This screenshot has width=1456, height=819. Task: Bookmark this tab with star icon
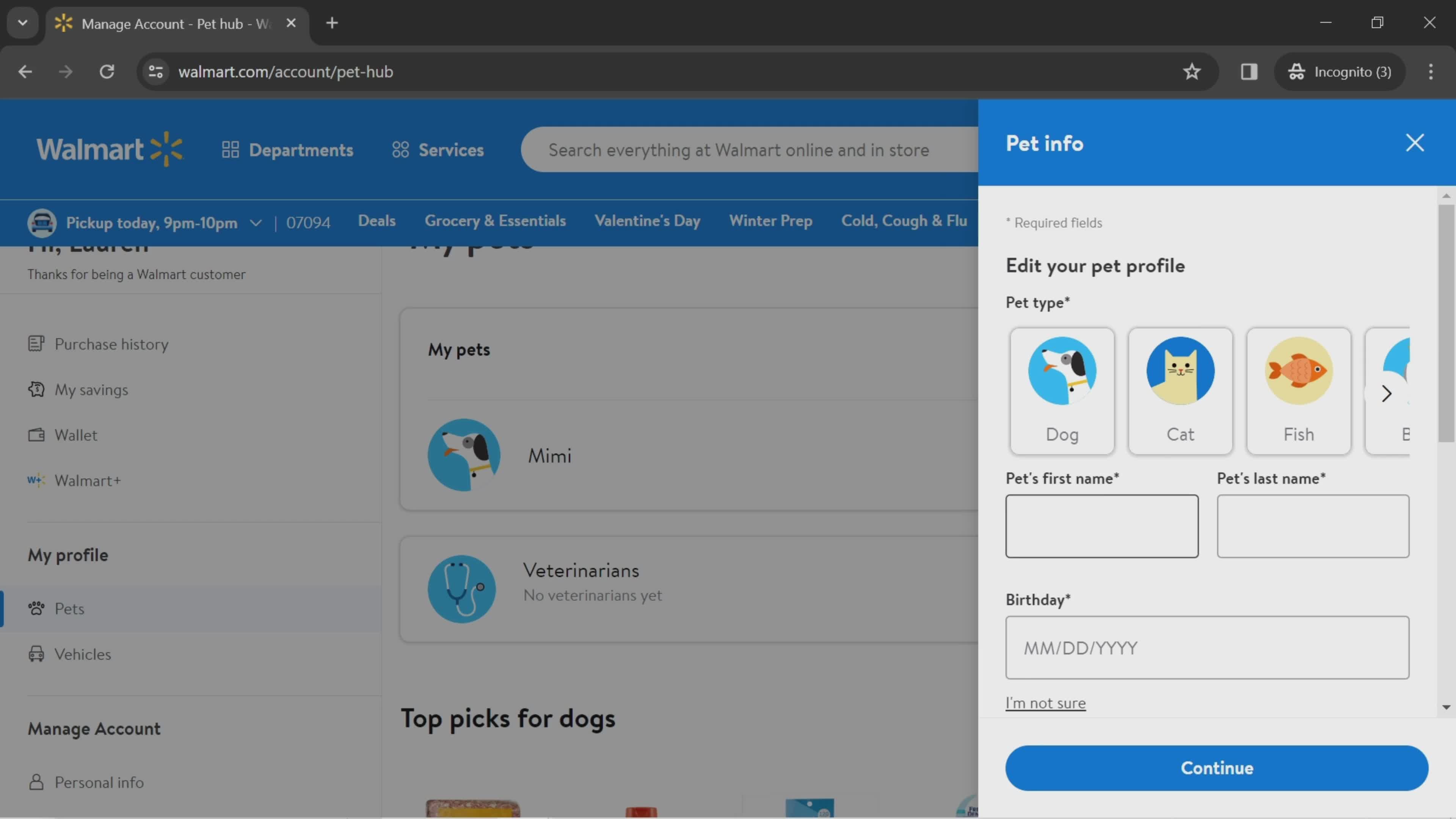1192,72
